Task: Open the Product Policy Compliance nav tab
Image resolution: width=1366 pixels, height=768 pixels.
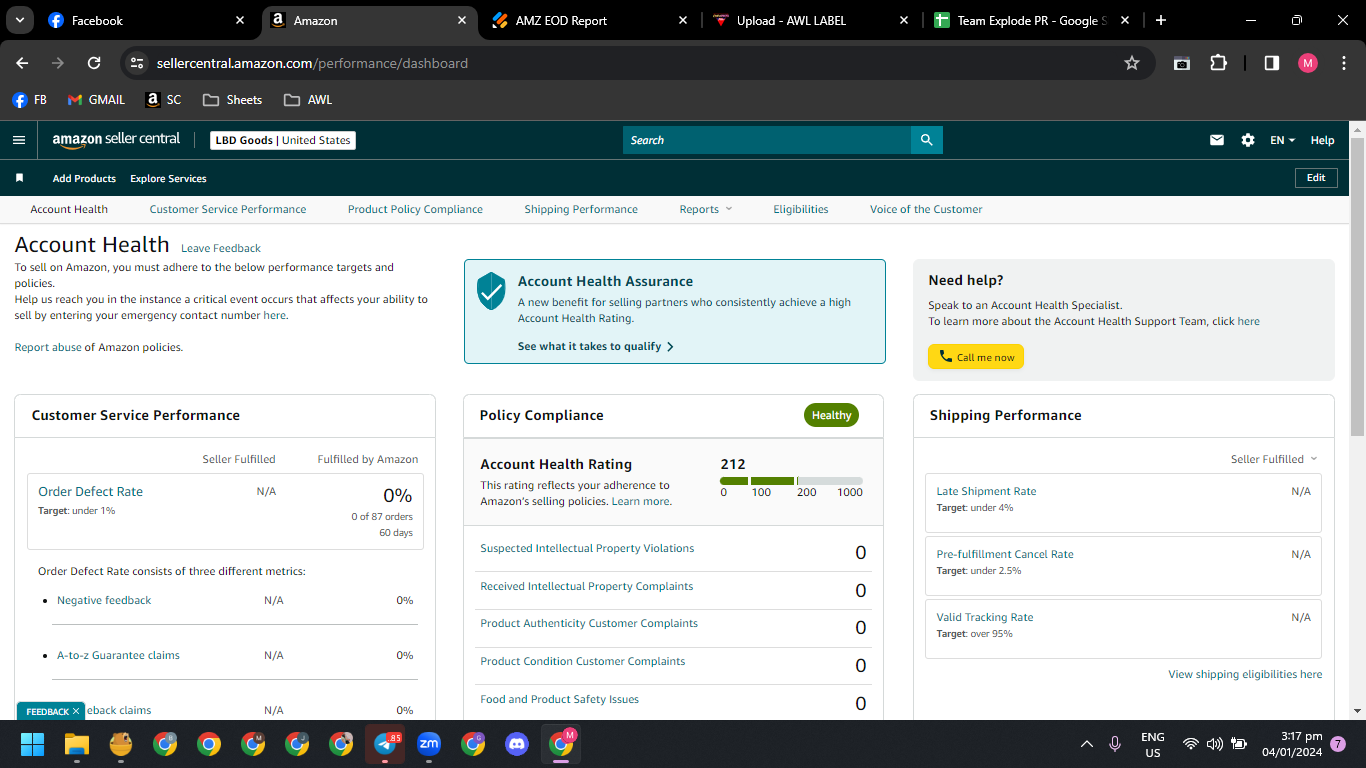Action: 415,209
